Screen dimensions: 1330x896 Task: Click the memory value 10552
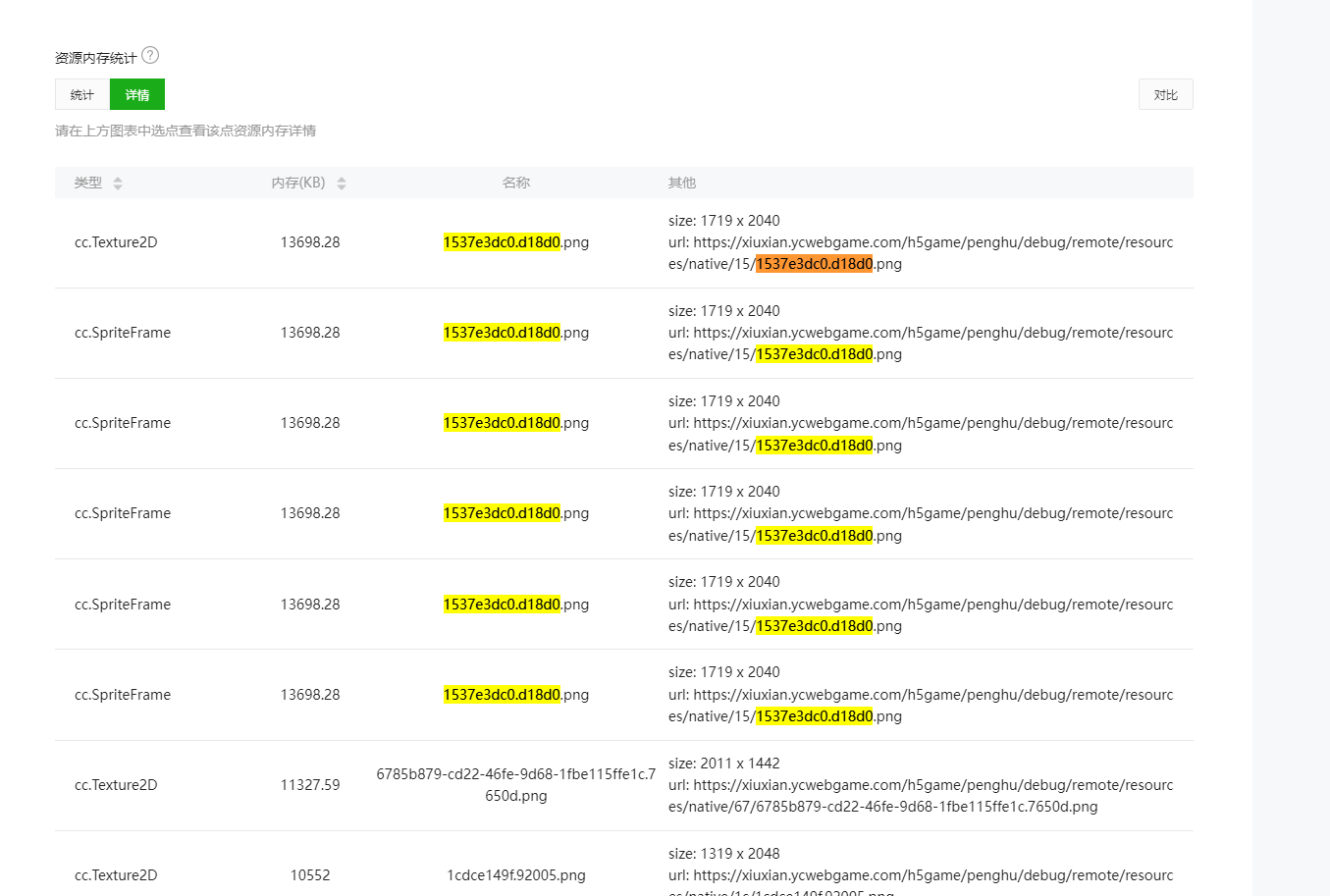[310, 874]
